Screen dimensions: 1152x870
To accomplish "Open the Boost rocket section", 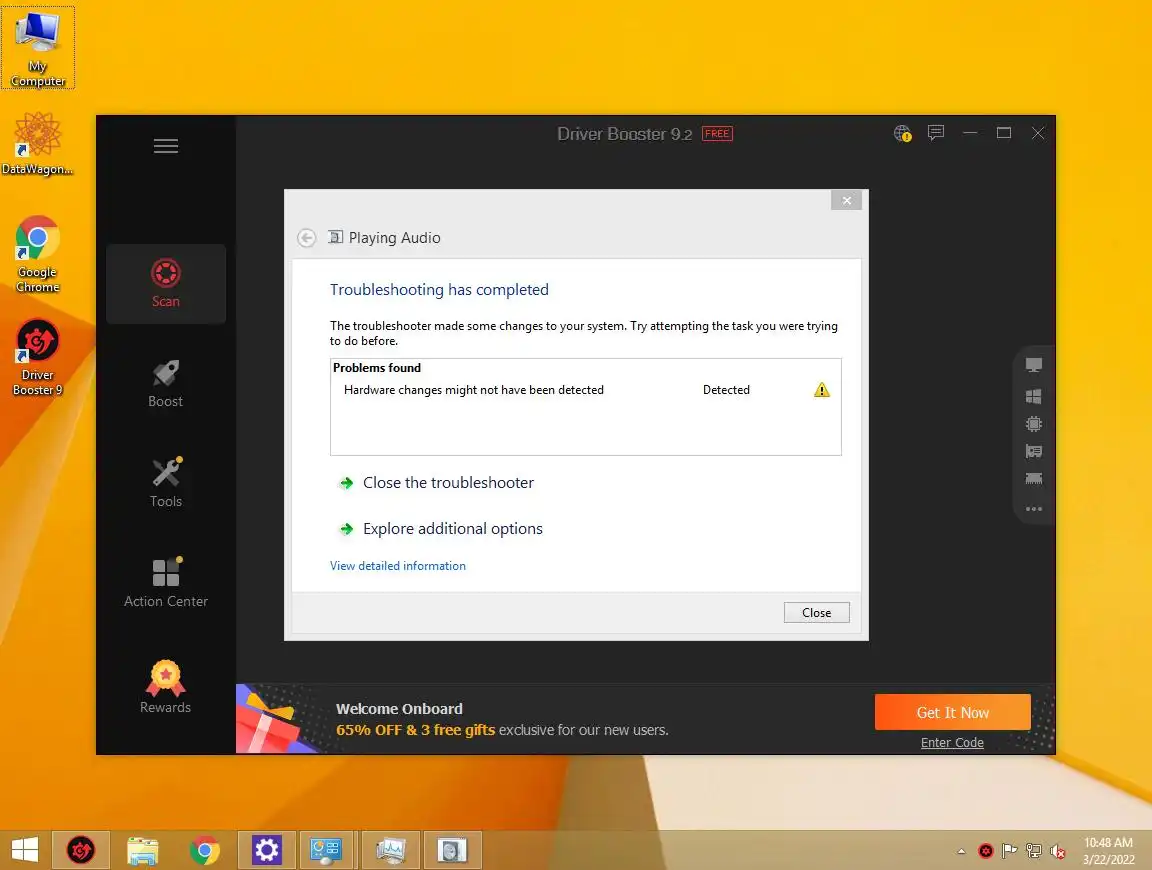I will click(x=165, y=384).
